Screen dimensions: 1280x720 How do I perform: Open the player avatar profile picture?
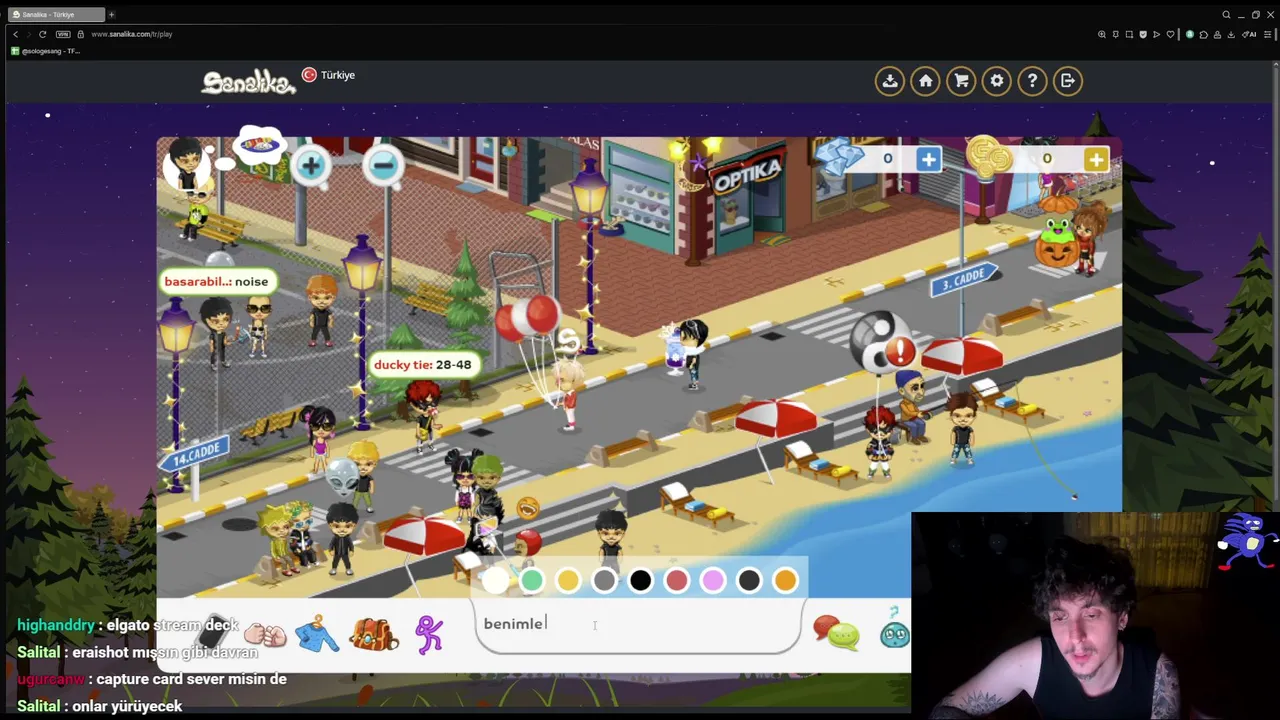(x=186, y=163)
